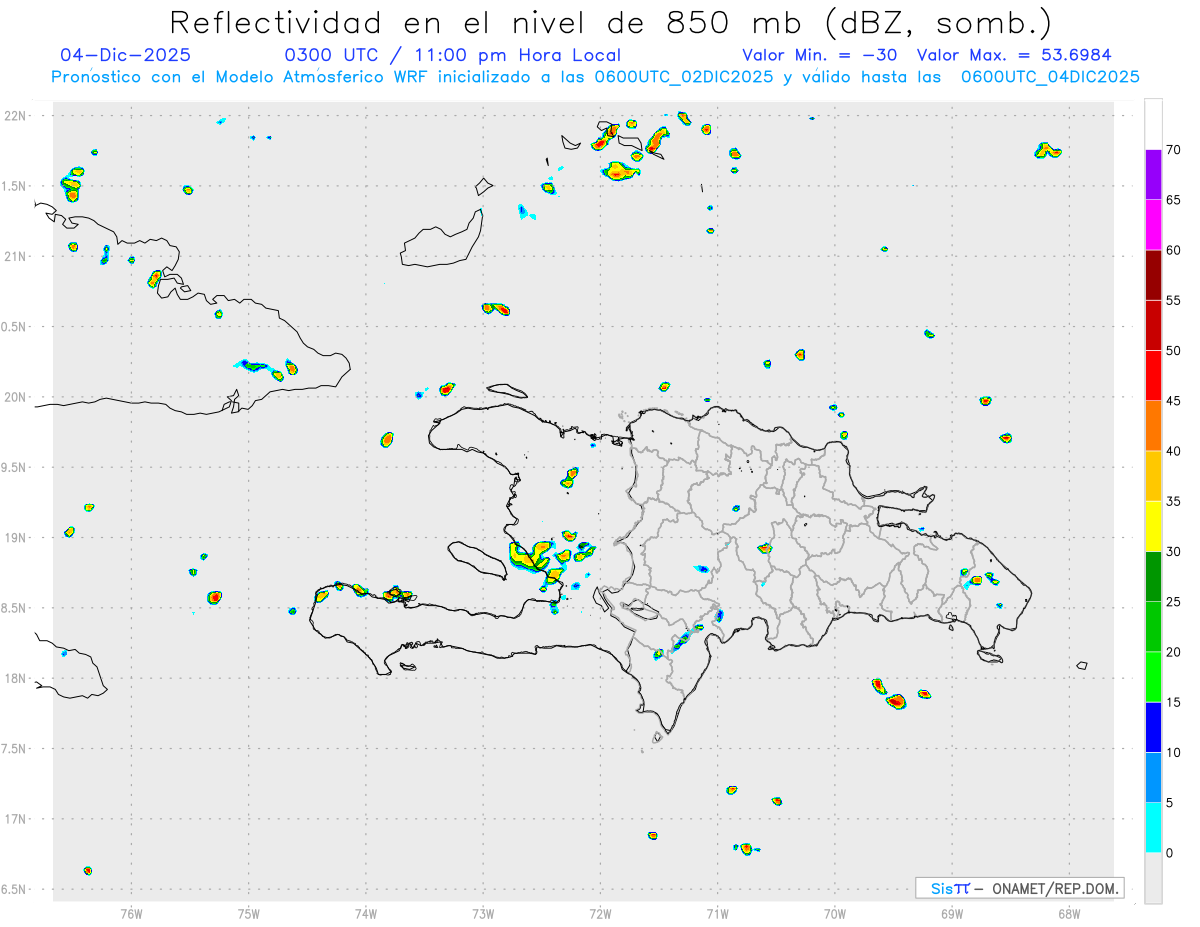The width and height of the screenshot is (1200, 927).
Task: Click the '10' colorbar tick label
Action: coord(1174,753)
